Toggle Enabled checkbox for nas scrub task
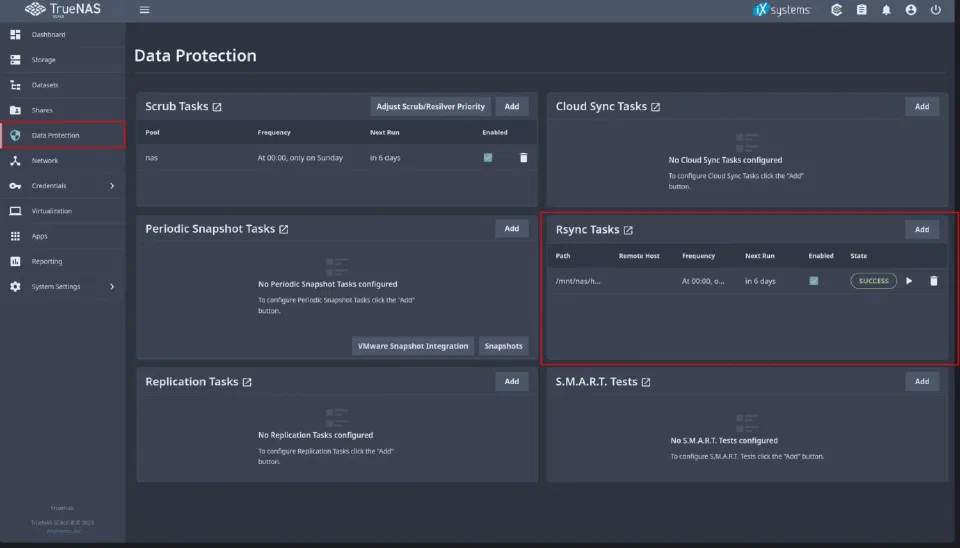The image size is (960, 548). (488, 158)
